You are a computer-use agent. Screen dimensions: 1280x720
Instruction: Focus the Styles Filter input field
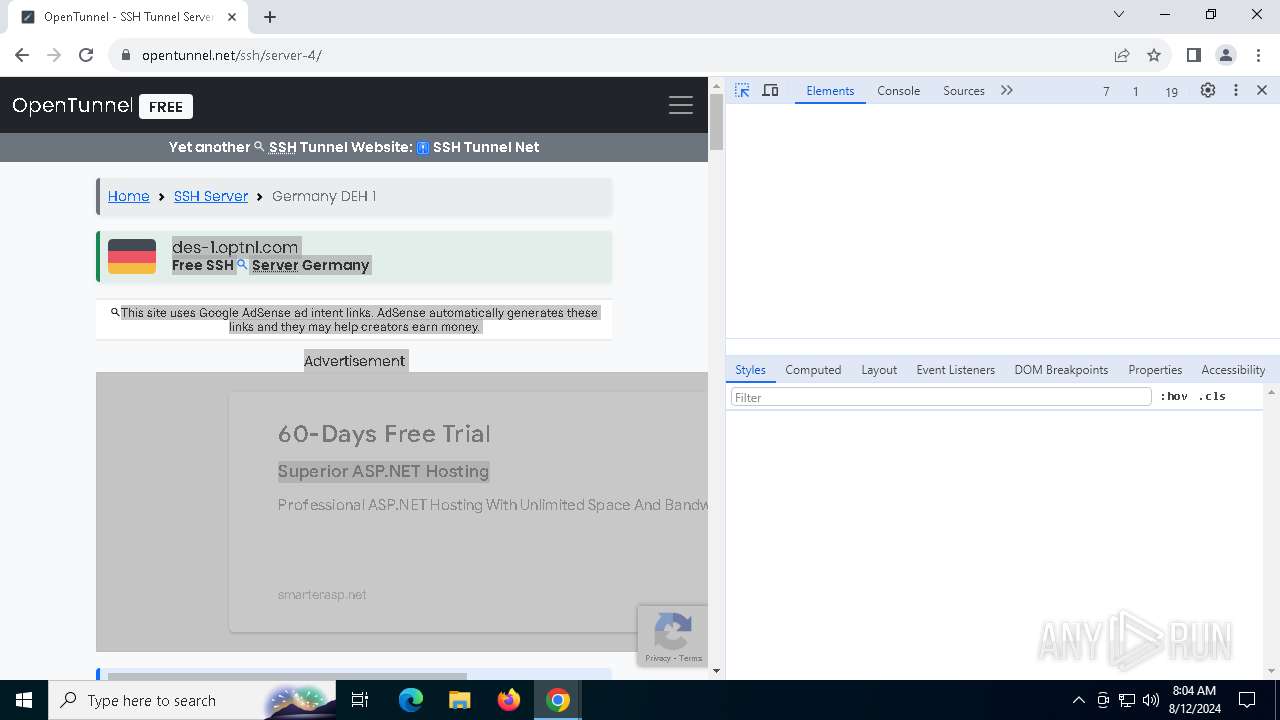tap(941, 397)
